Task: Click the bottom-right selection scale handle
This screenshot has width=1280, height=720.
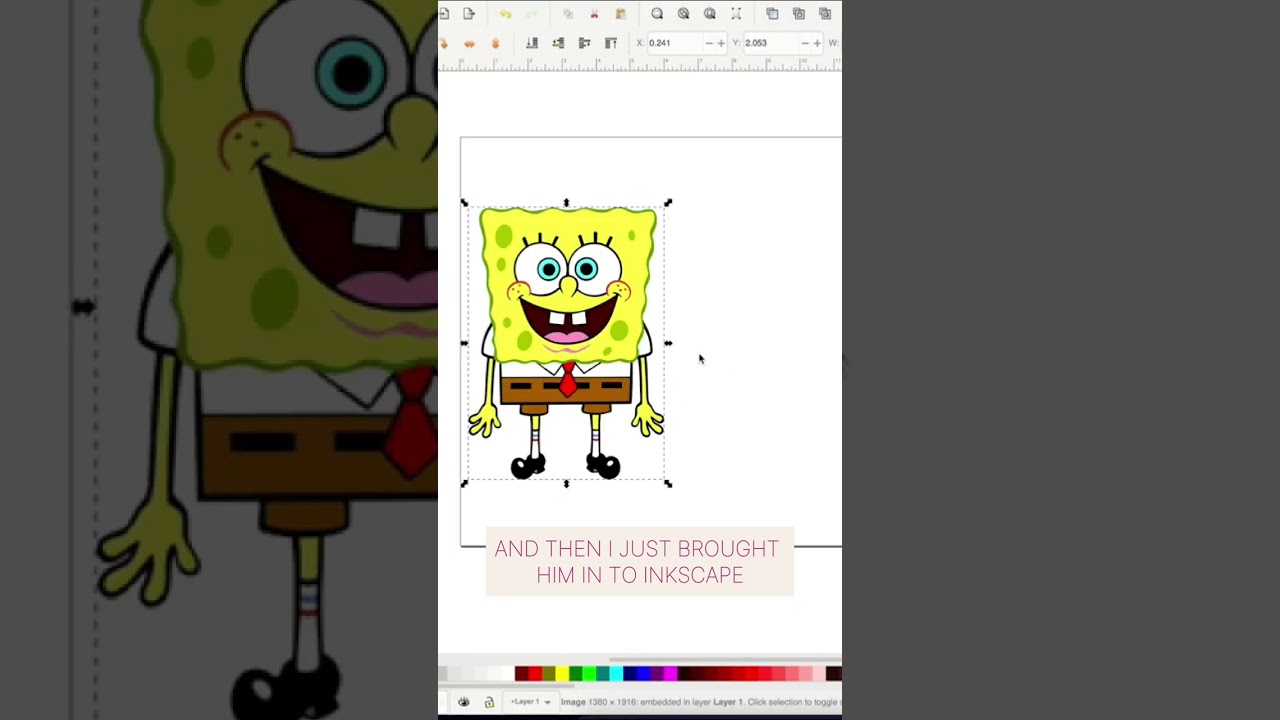Action: pos(668,484)
